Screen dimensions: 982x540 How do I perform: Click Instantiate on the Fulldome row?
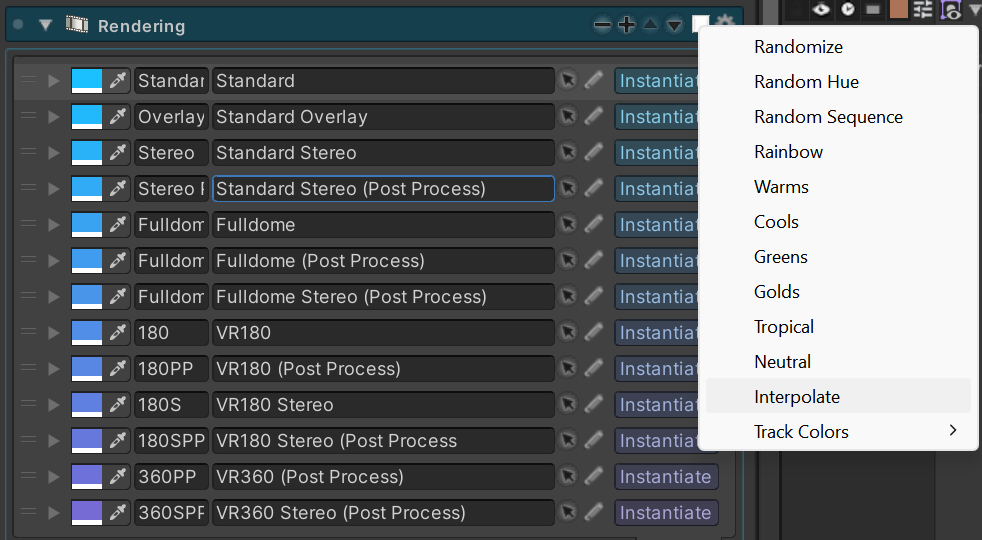(x=656, y=225)
